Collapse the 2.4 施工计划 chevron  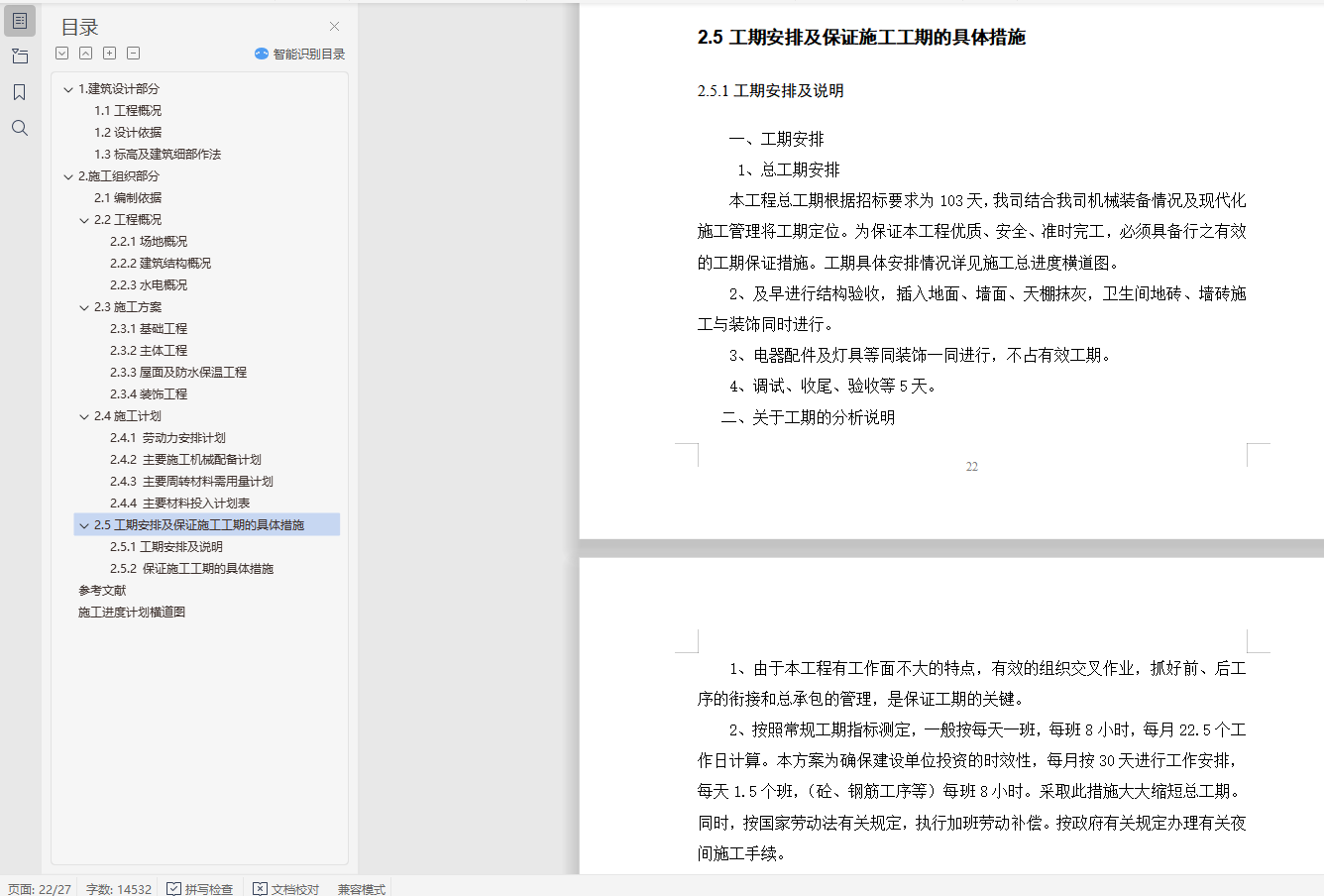coord(84,416)
